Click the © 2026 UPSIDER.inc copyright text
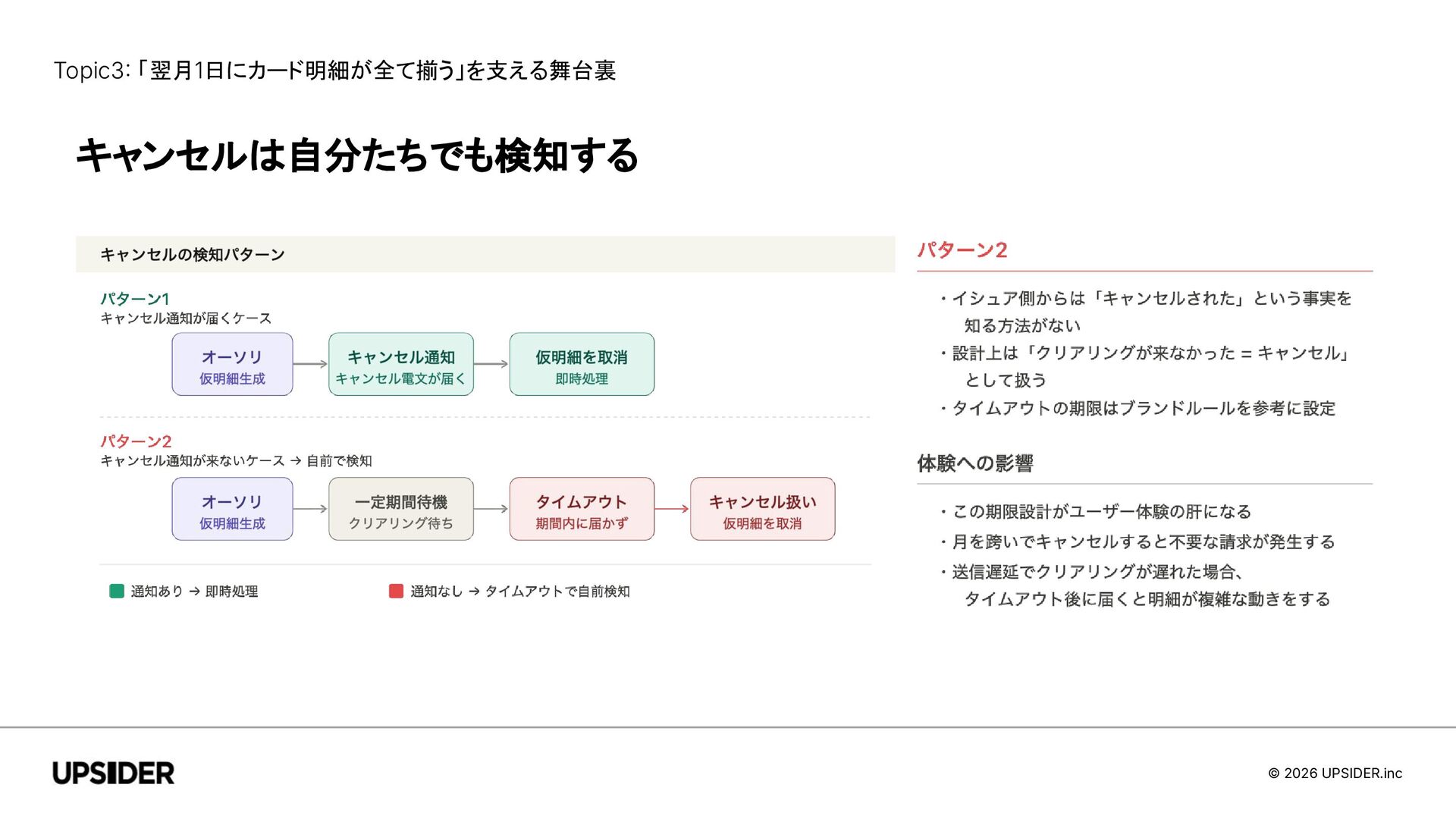 click(1335, 773)
